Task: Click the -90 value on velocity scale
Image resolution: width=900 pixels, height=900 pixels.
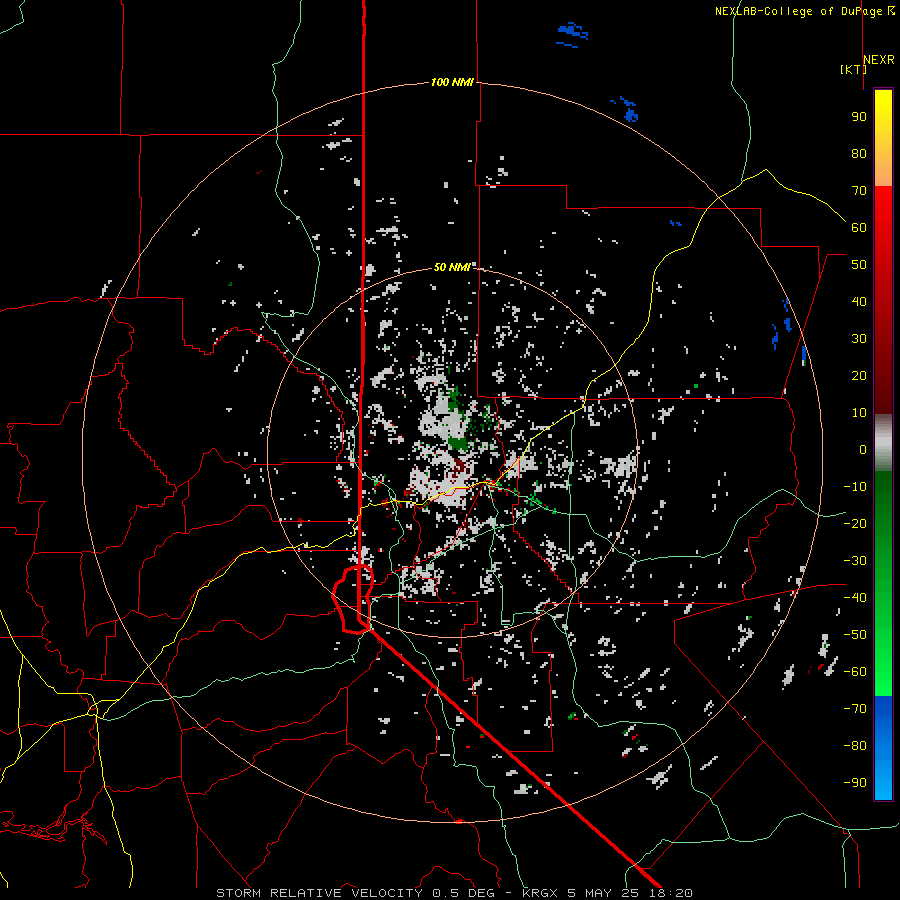Action: pos(855,782)
